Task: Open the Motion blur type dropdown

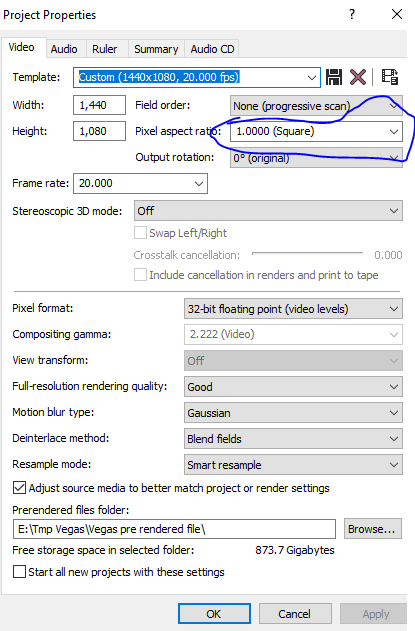Action: point(293,413)
